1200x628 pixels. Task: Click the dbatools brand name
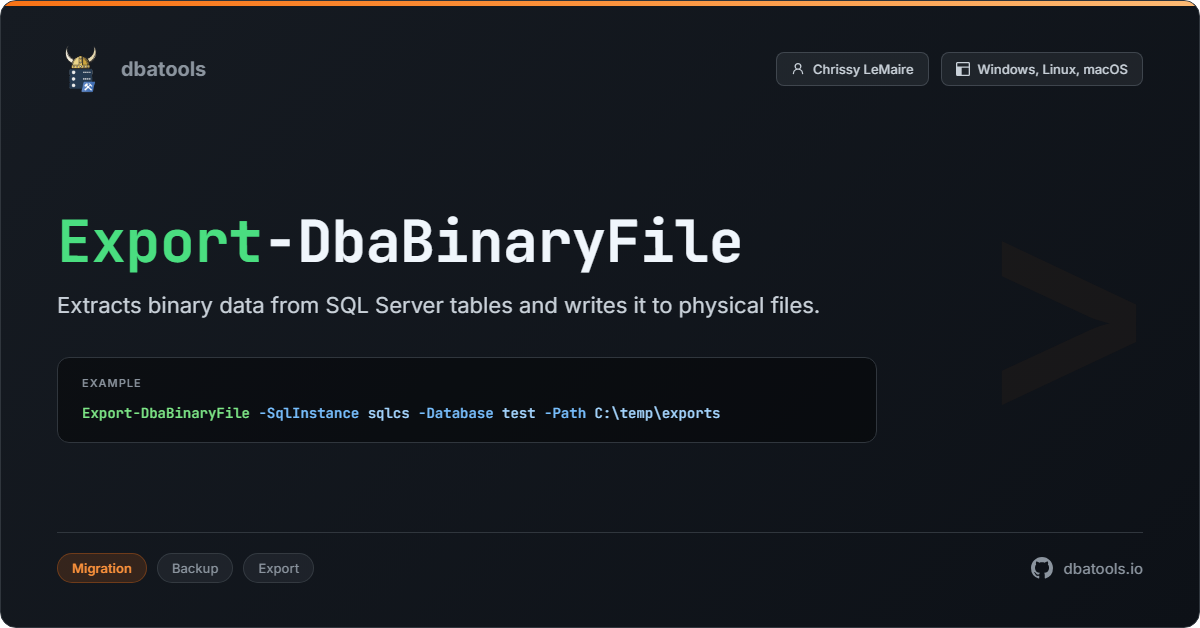163,69
